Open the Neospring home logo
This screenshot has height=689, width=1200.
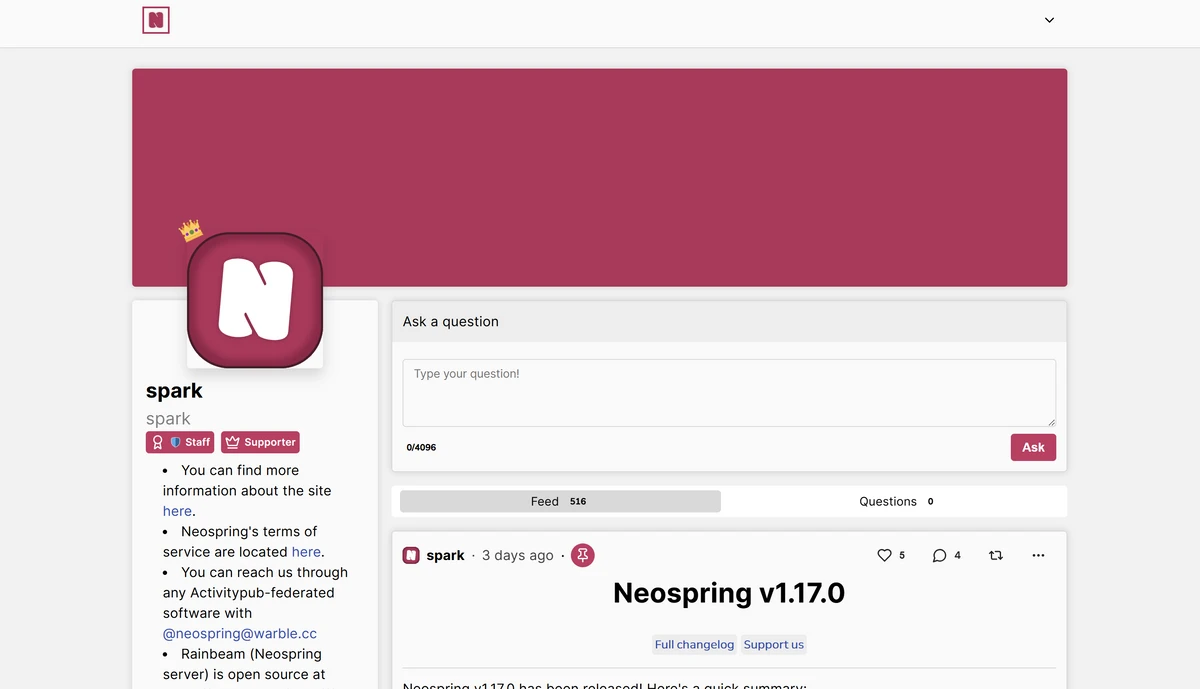(156, 20)
